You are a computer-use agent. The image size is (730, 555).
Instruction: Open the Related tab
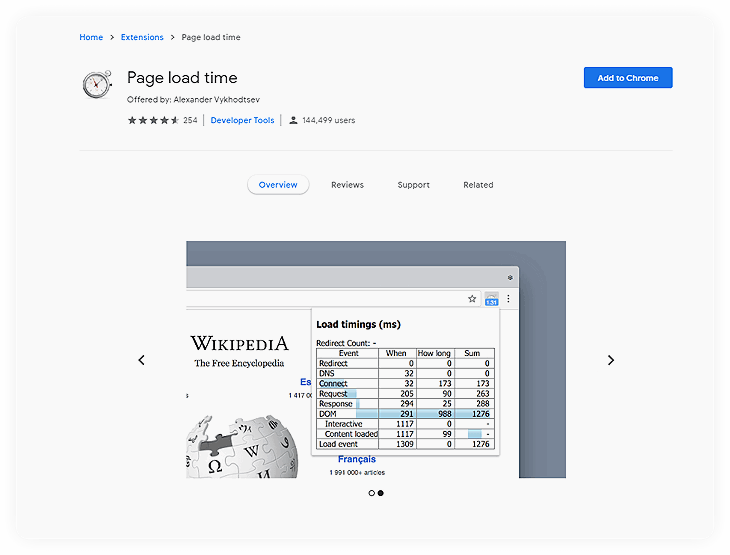click(x=478, y=185)
